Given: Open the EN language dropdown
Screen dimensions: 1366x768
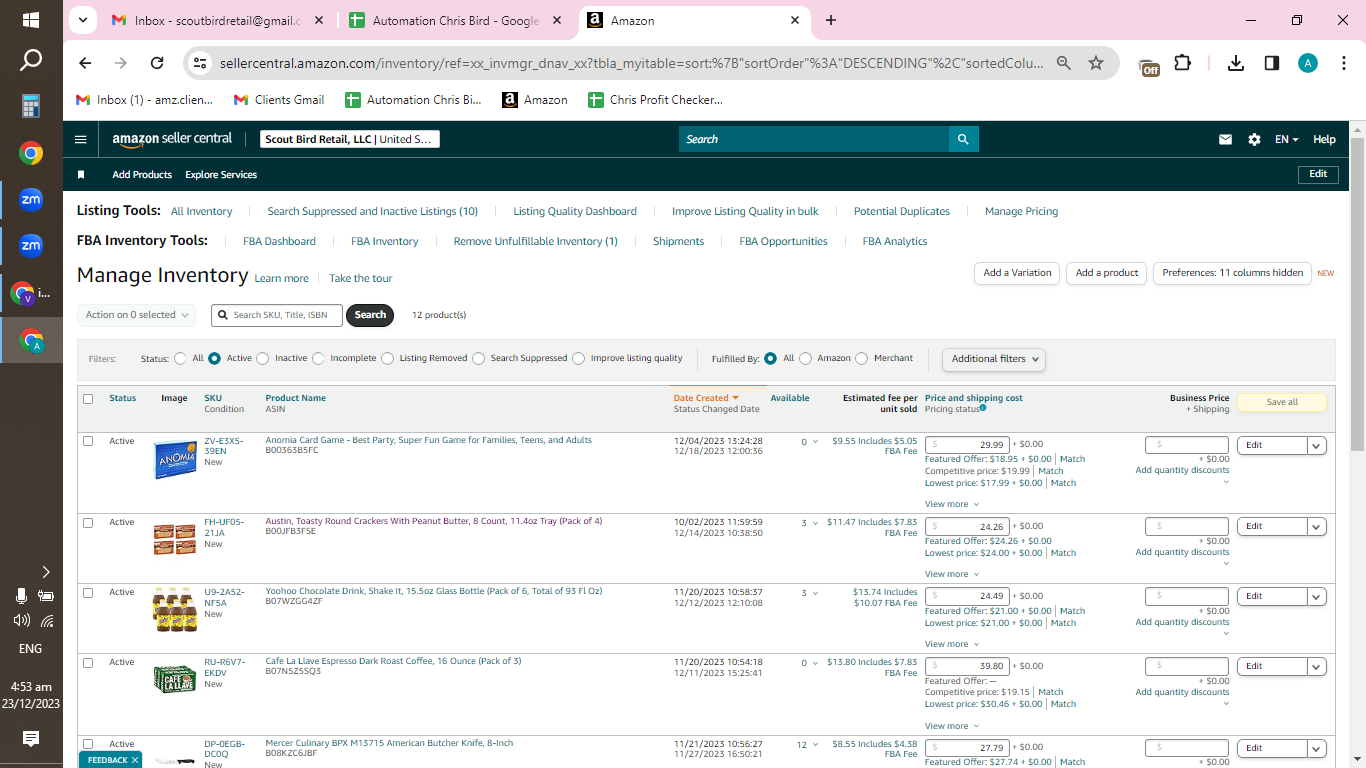Looking at the screenshot, I should (x=1286, y=140).
